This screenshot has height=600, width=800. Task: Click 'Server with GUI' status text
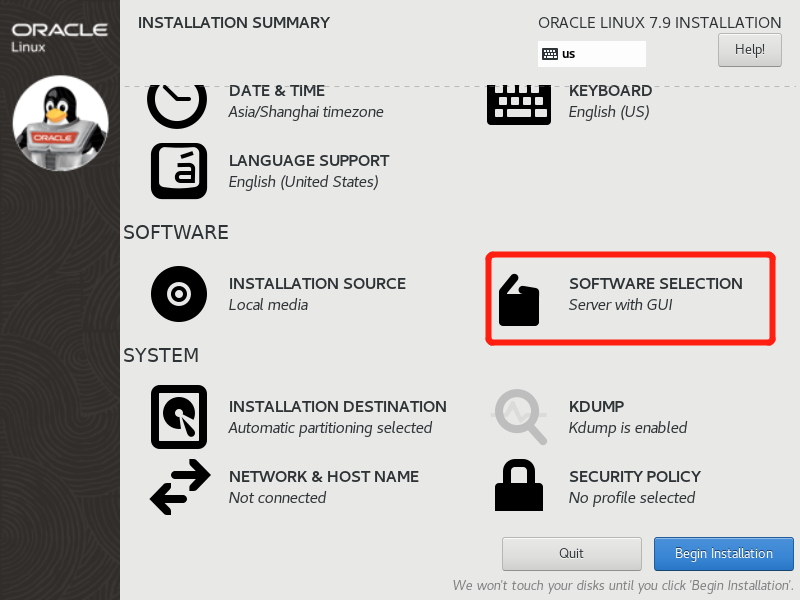(620, 305)
